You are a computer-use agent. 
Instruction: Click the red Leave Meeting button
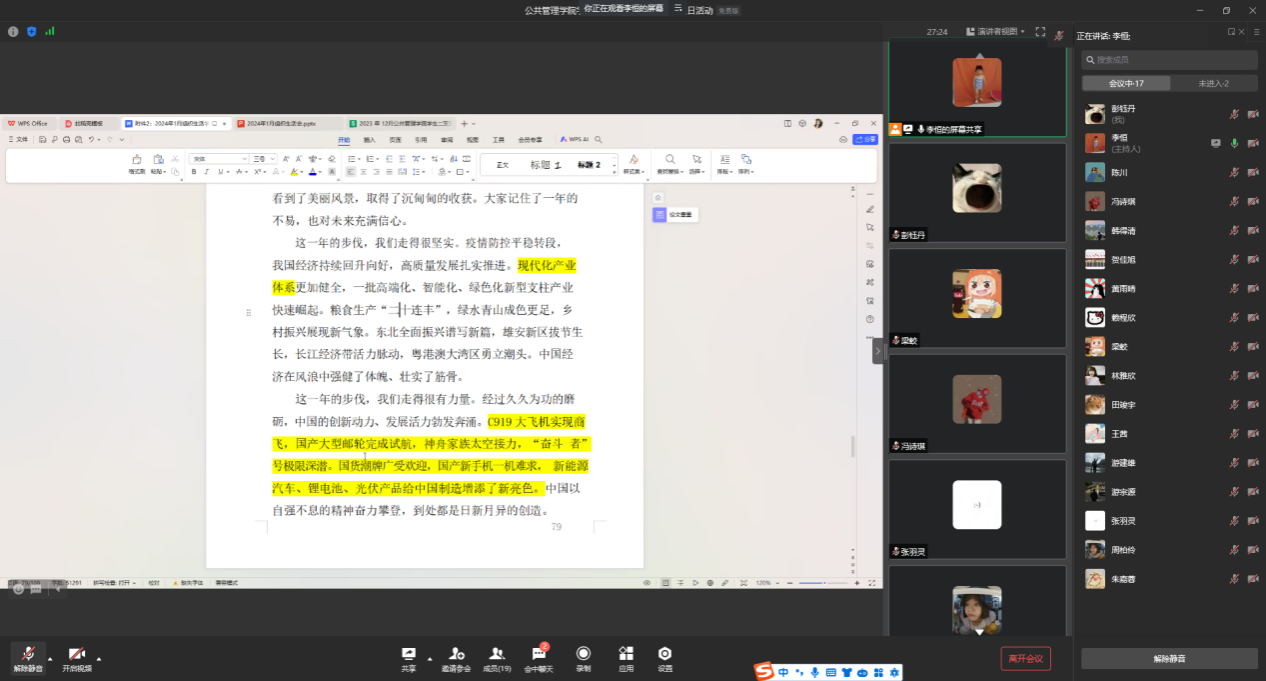point(1025,658)
